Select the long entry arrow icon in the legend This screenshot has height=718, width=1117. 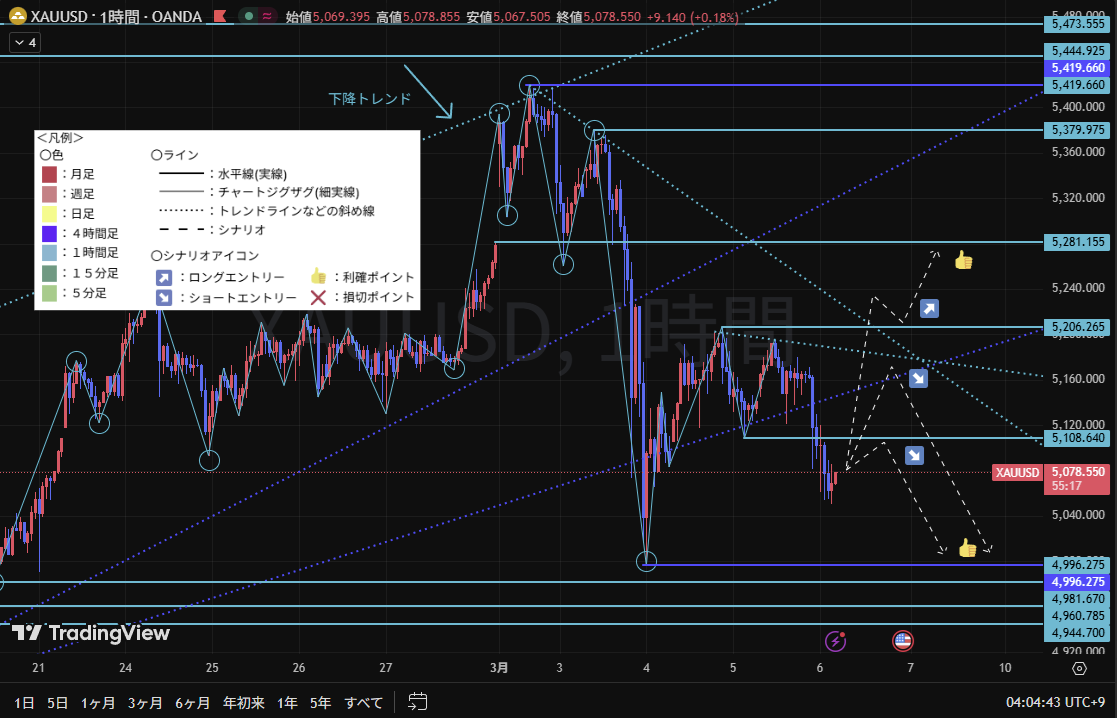[162, 277]
